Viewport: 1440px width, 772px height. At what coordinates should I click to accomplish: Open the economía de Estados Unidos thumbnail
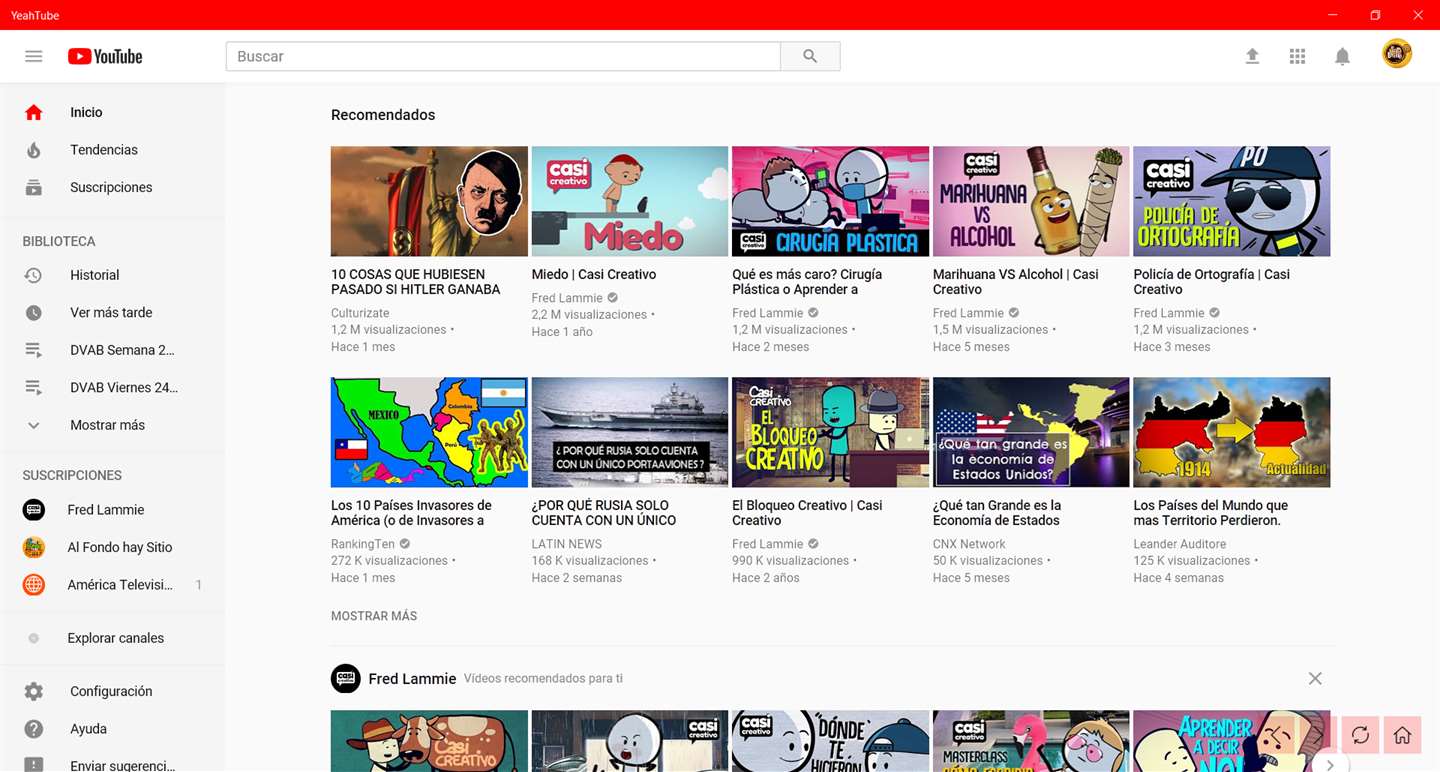[x=1031, y=432]
